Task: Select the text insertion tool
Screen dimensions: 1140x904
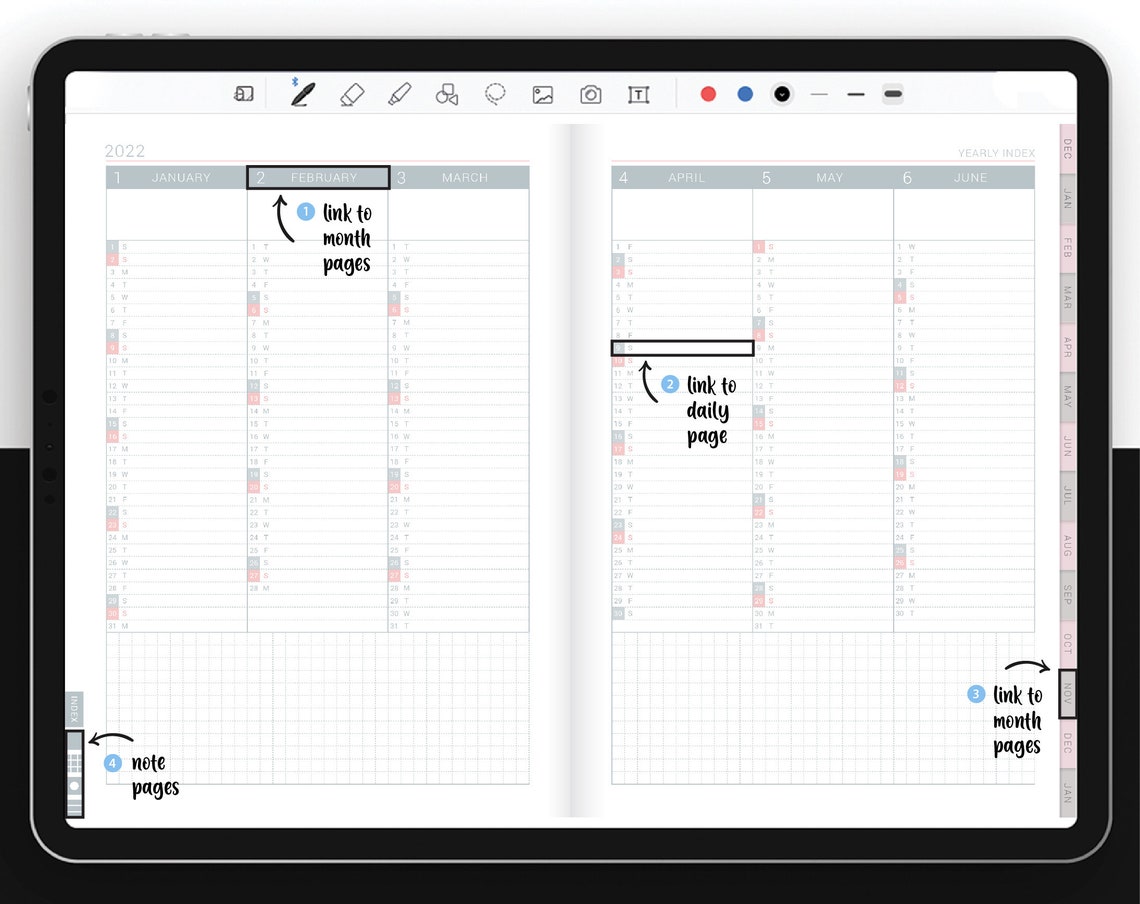Action: [x=638, y=93]
